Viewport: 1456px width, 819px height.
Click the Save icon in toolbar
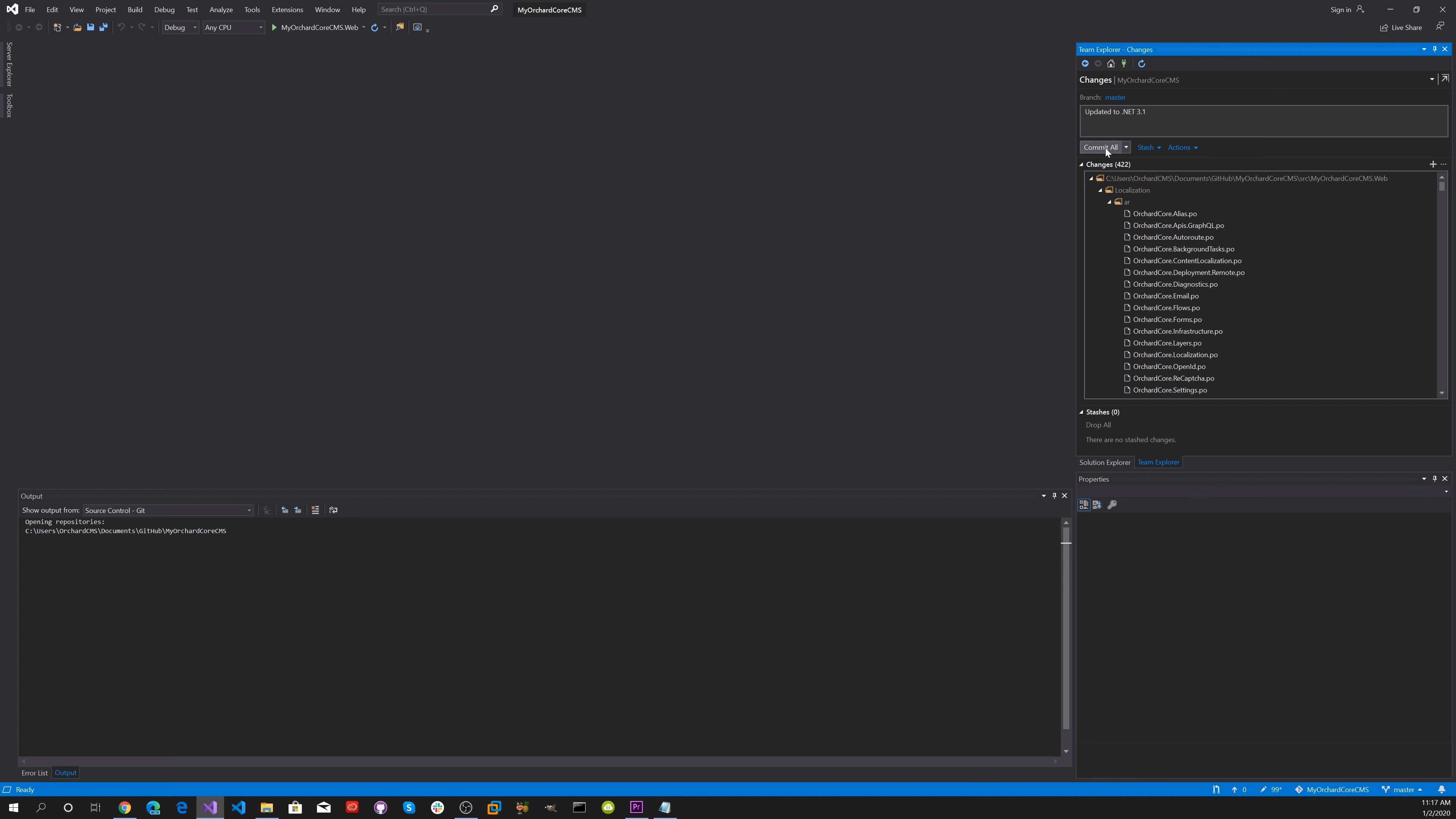[x=91, y=27]
